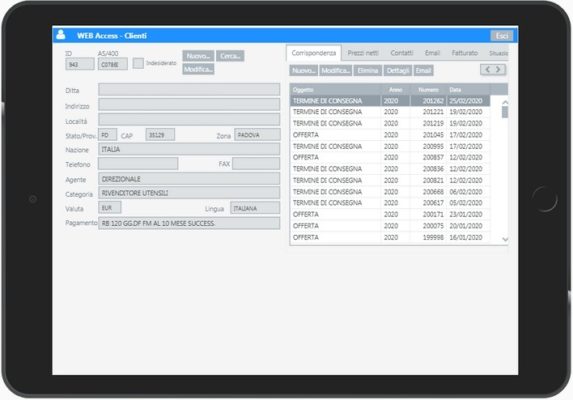Toggle the Indesiderato checkbox
The width and height of the screenshot is (573, 400).
point(138,63)
